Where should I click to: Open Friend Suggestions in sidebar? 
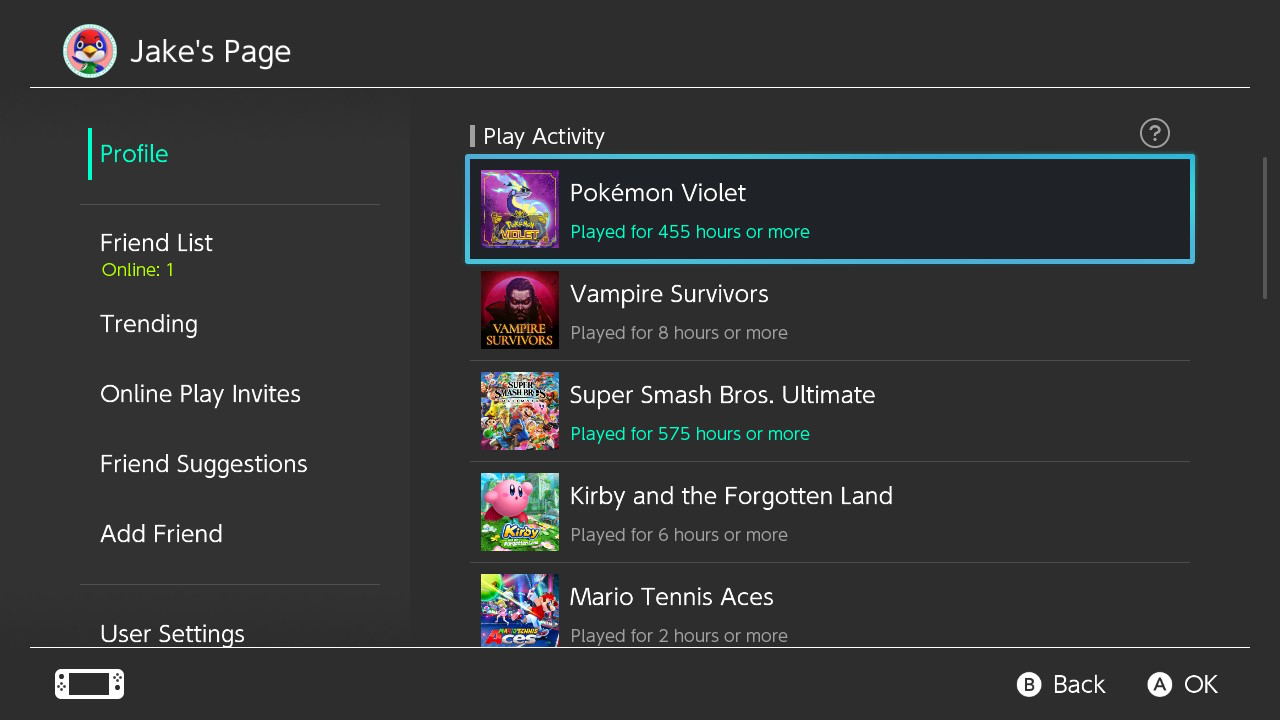[203, 464]
